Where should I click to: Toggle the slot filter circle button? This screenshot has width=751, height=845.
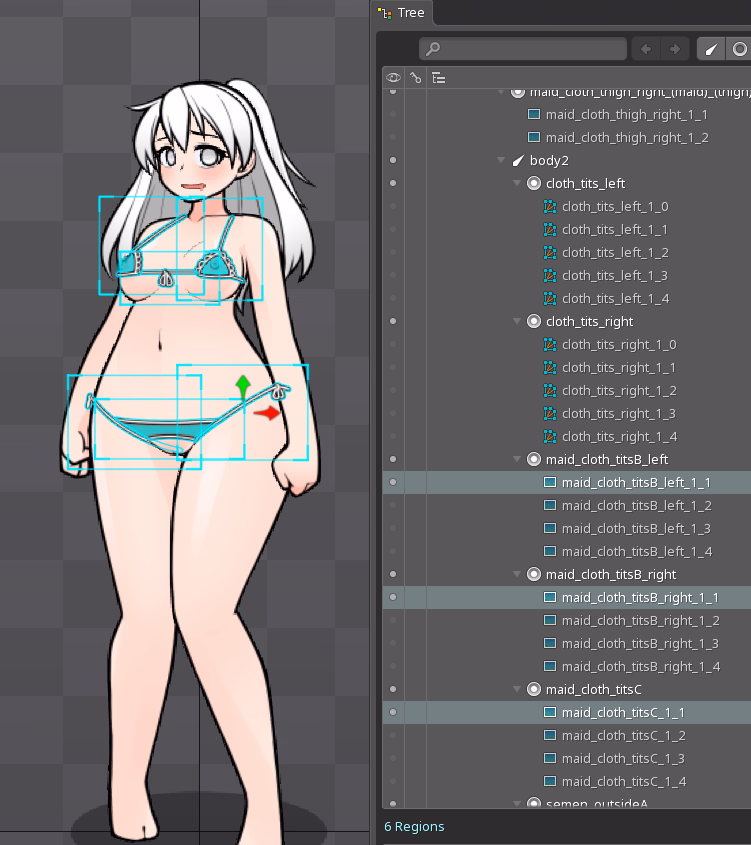coord(740,48)
